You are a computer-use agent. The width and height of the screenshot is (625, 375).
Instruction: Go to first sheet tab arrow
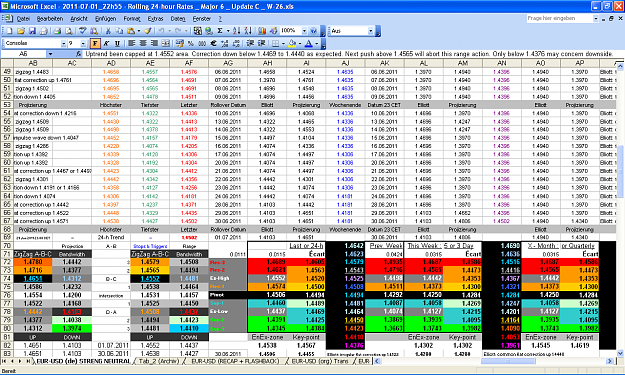(x=5, y=361)
